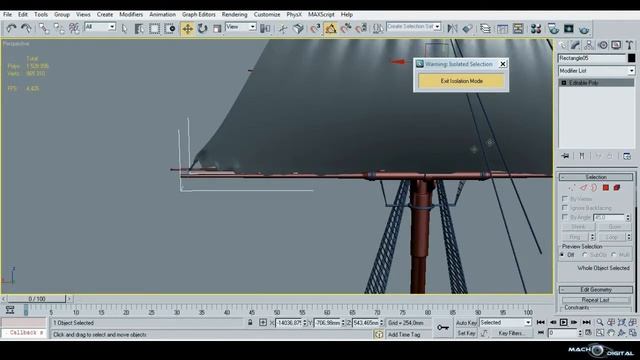Toggle the Auto Key button
640x360 pixels.
[x=466, y=323]
